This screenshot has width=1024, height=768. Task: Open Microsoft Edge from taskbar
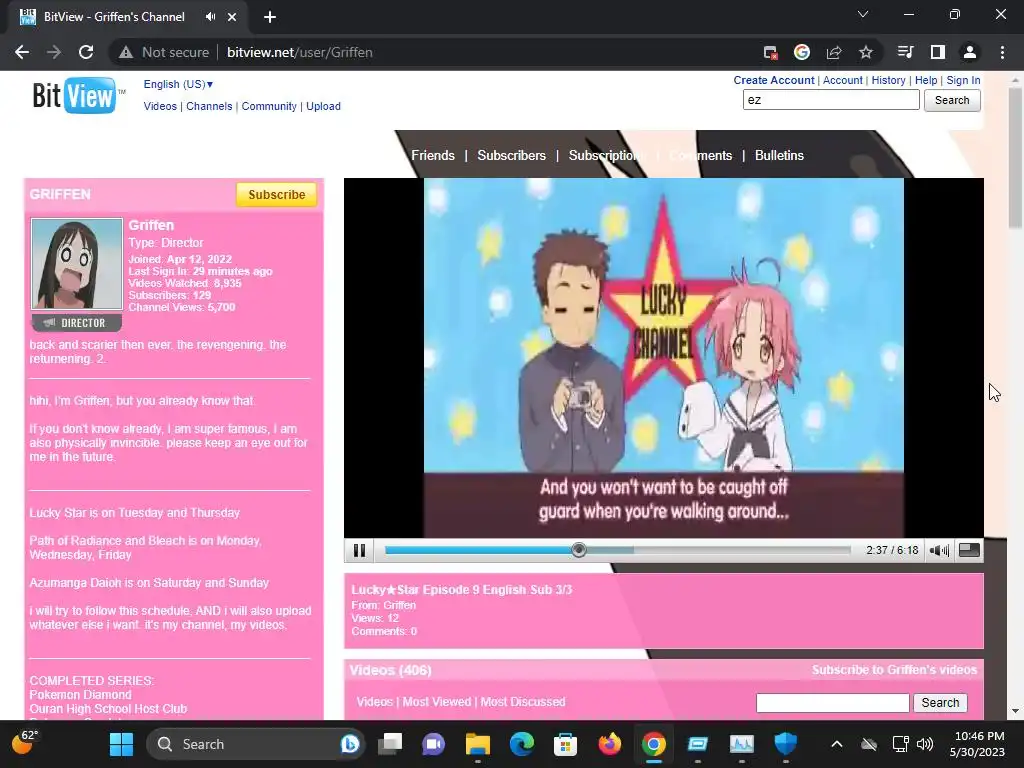point(521,744)
